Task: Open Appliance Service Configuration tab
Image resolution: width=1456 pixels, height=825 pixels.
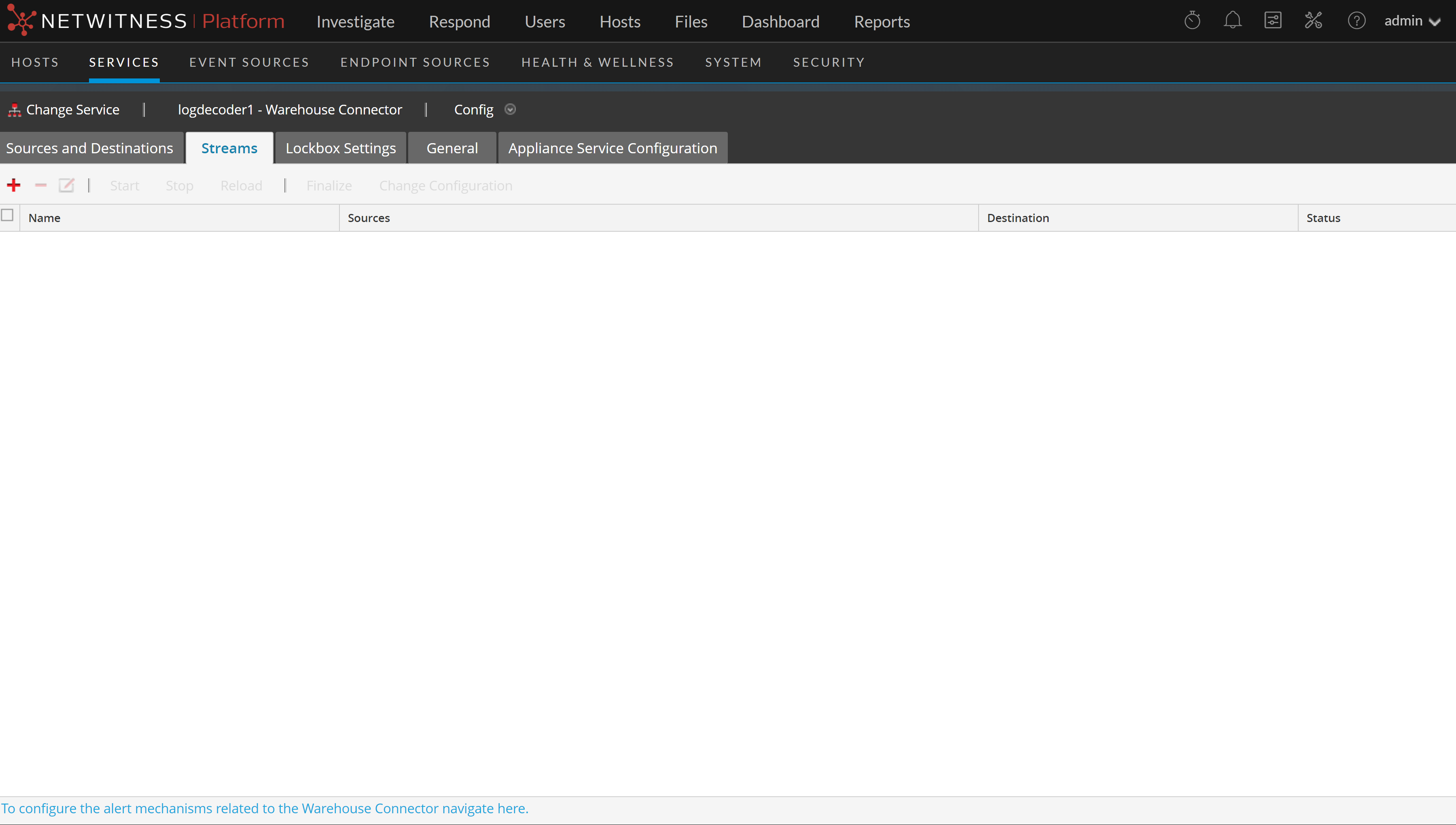Action: (612, 148)
